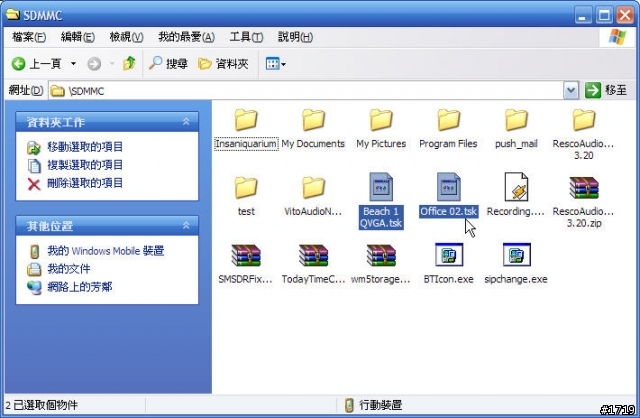Open the 說明(H) menu
Screen dimensions: 640x418
pos(295,37)
